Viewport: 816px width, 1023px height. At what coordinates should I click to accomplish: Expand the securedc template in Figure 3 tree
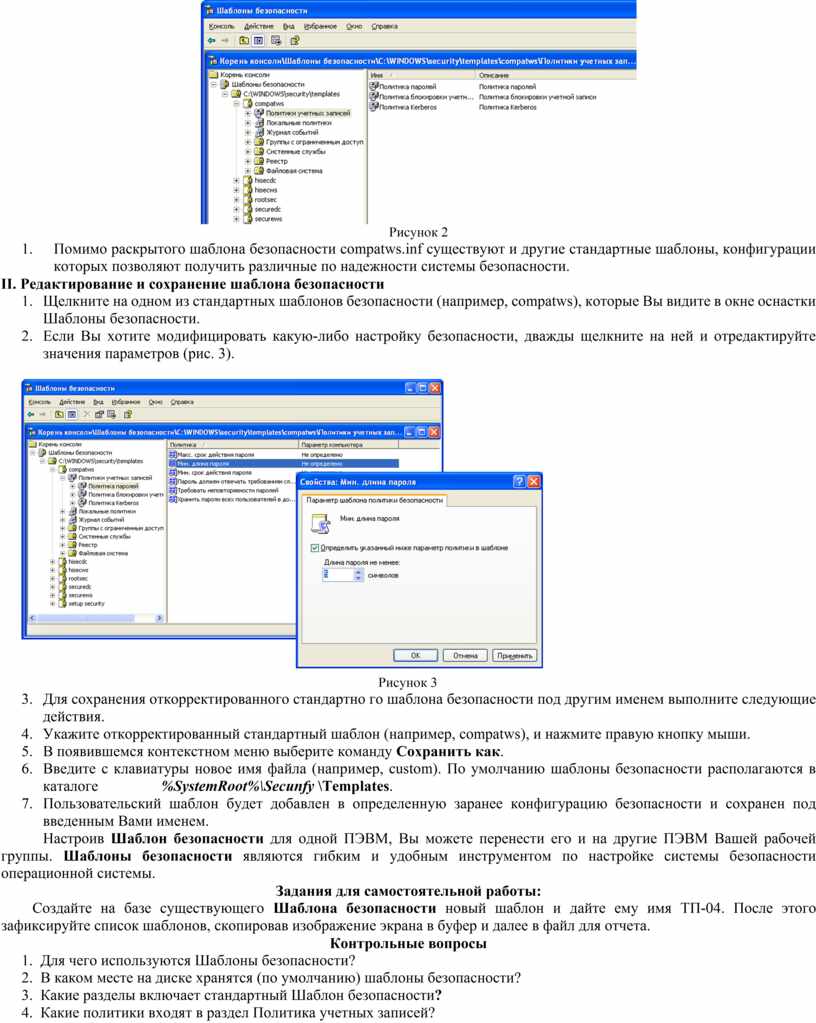[x=53, y=587]
